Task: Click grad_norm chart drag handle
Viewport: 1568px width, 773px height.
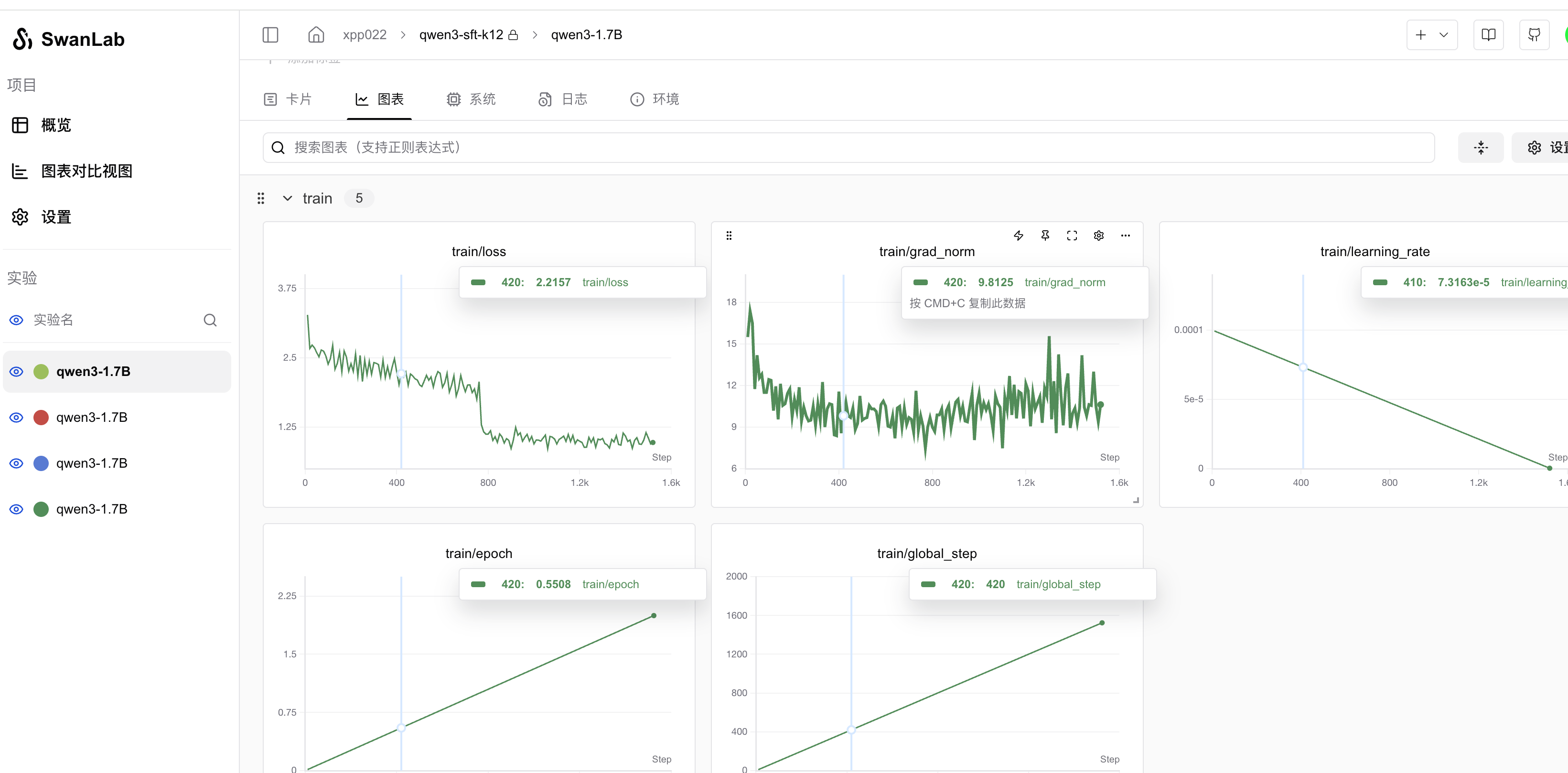Action: pos(729,236)
